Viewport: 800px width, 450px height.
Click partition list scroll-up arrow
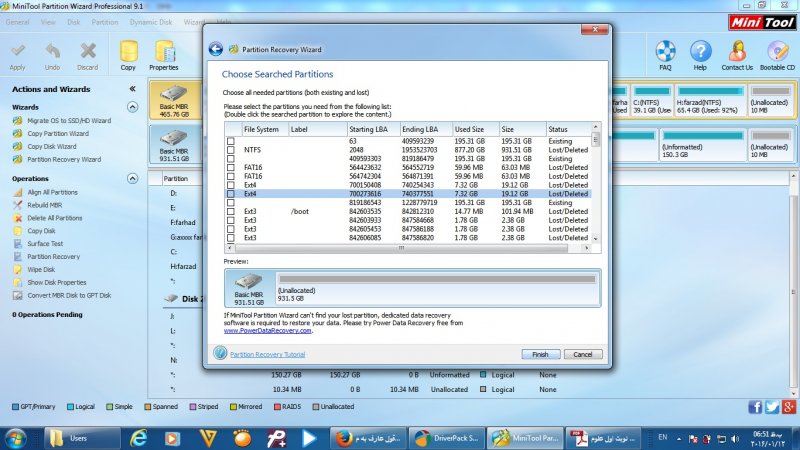pyautogui.click(x=595, y=127)
